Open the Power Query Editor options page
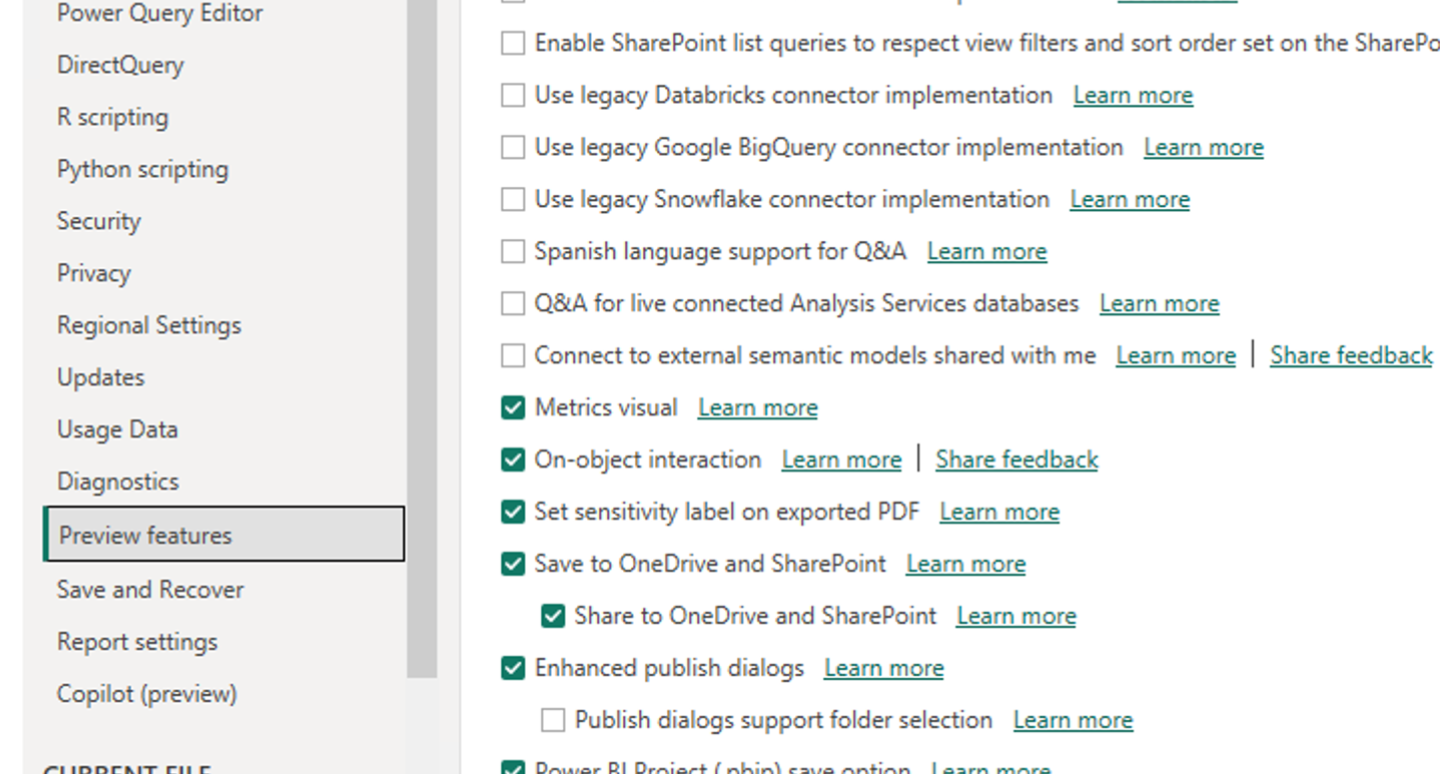This screenshot has height=774, width=1440. [160, 13]
